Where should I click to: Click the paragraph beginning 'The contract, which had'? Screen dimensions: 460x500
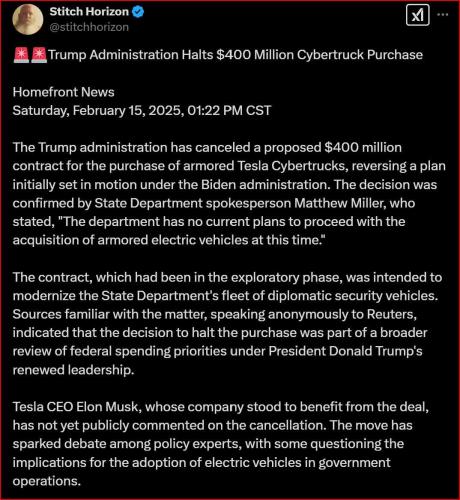pyautogui.click(x=227, y=323)
